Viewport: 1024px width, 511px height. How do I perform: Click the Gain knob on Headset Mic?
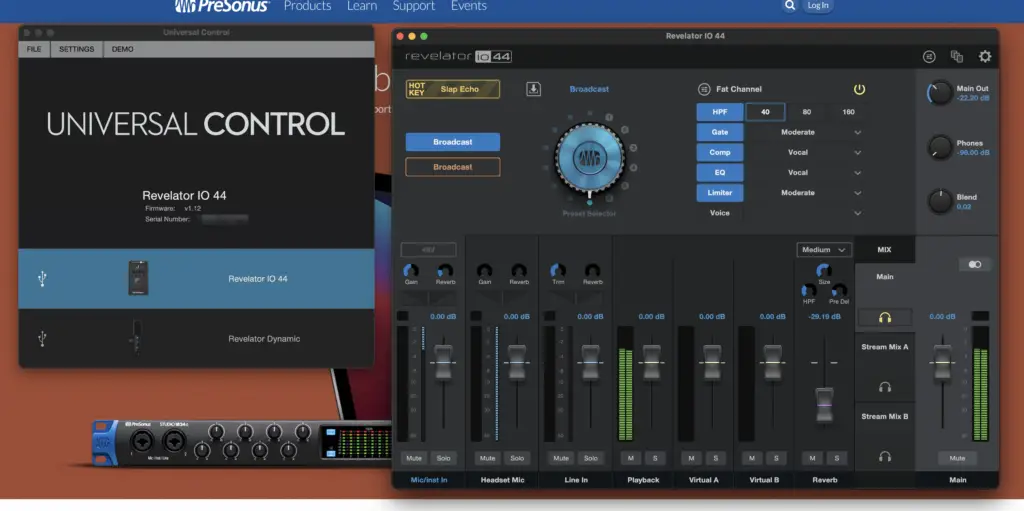(485, 271)
